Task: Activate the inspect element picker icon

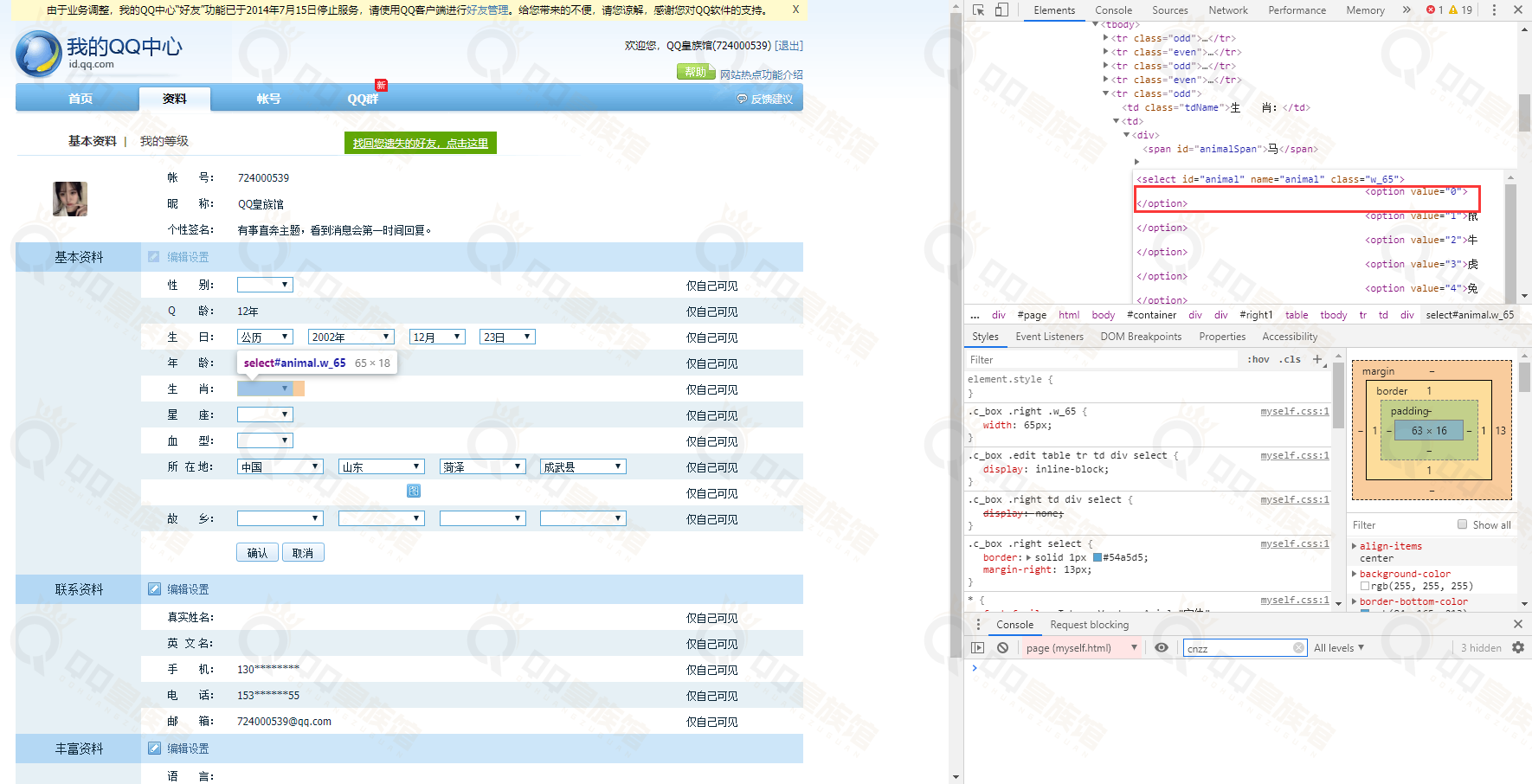Action: click(979, 10)
